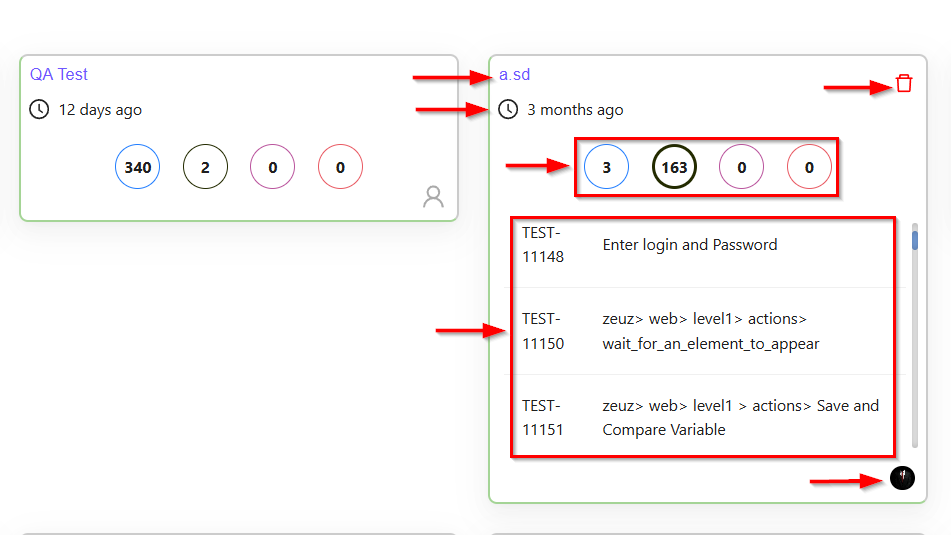Open the black profile avatar on a.sd card

pos(902,478)
